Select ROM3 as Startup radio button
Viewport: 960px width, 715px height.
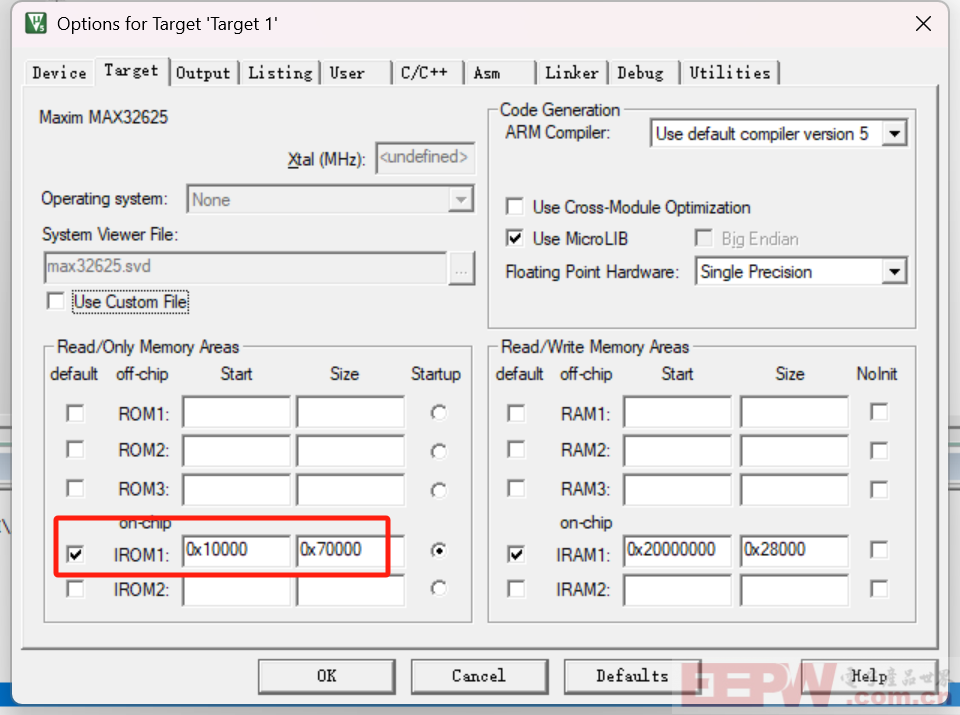click(x=438, y=490)
